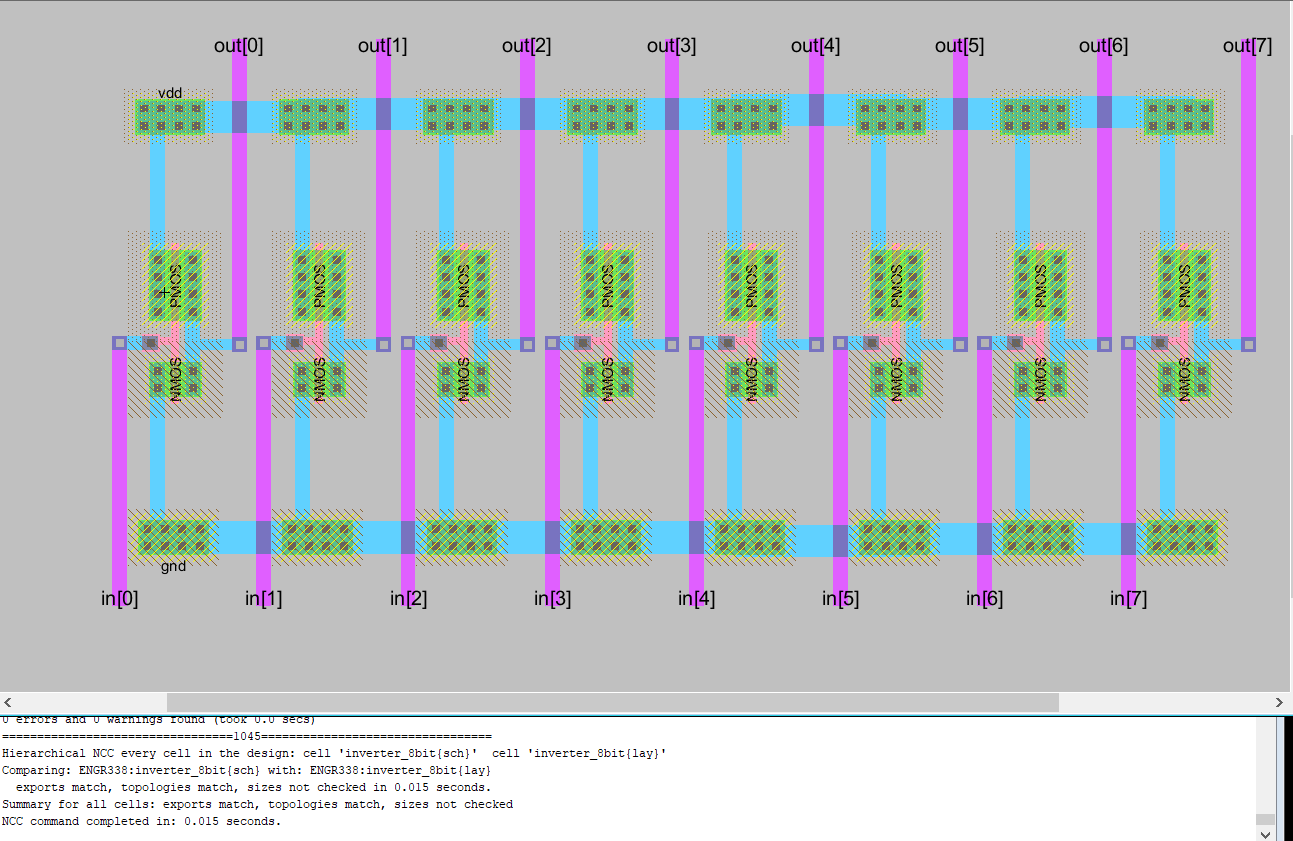Select the out[4] export label
The height and width of the screenshot is (841, 1293).
[815, 46]
